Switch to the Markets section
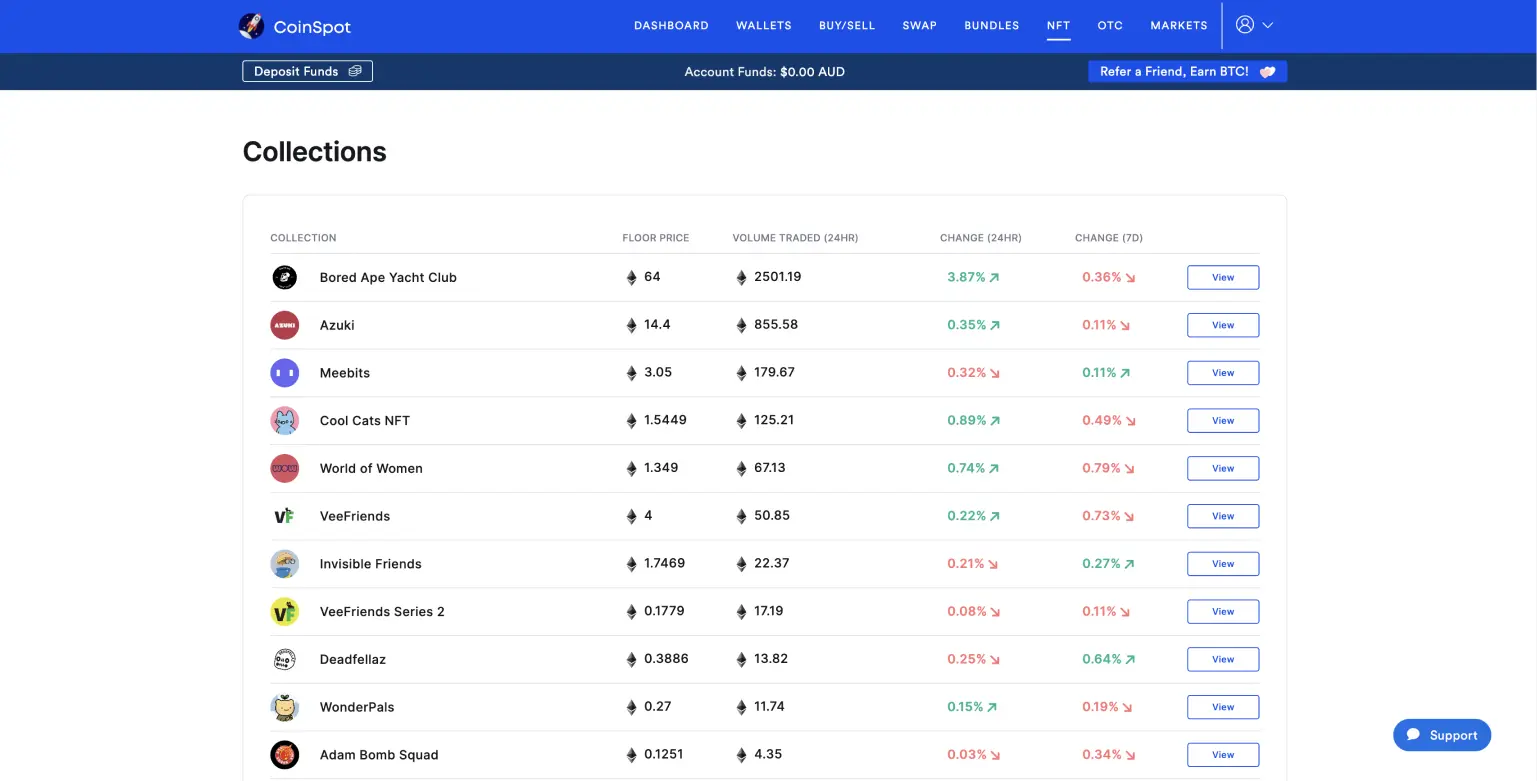 coord(1178,26)
